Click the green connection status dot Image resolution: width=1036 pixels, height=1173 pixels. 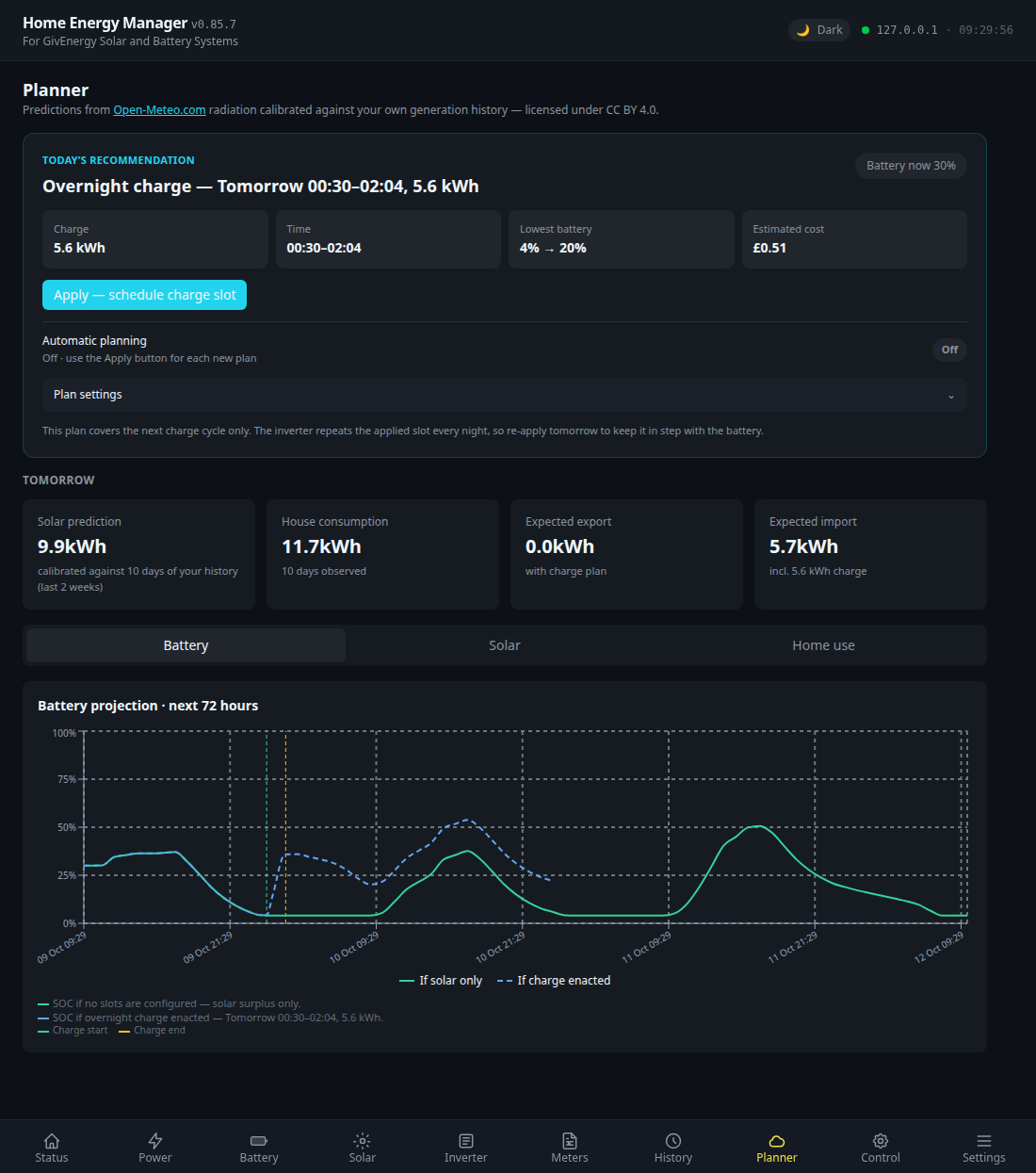tap(866, 30)
